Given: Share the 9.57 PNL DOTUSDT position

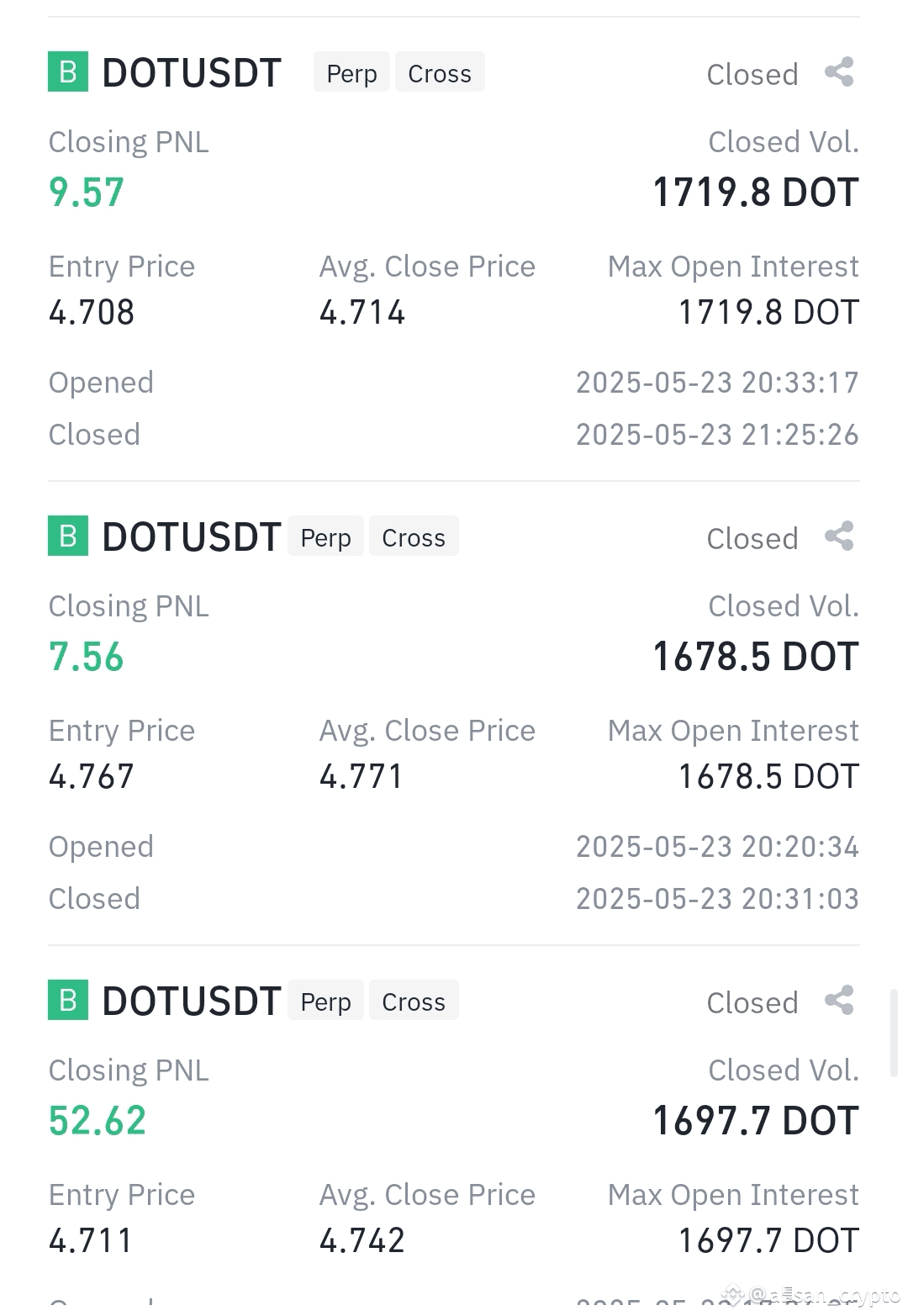Looking at the screenshot, I should [x=839, y=72].
